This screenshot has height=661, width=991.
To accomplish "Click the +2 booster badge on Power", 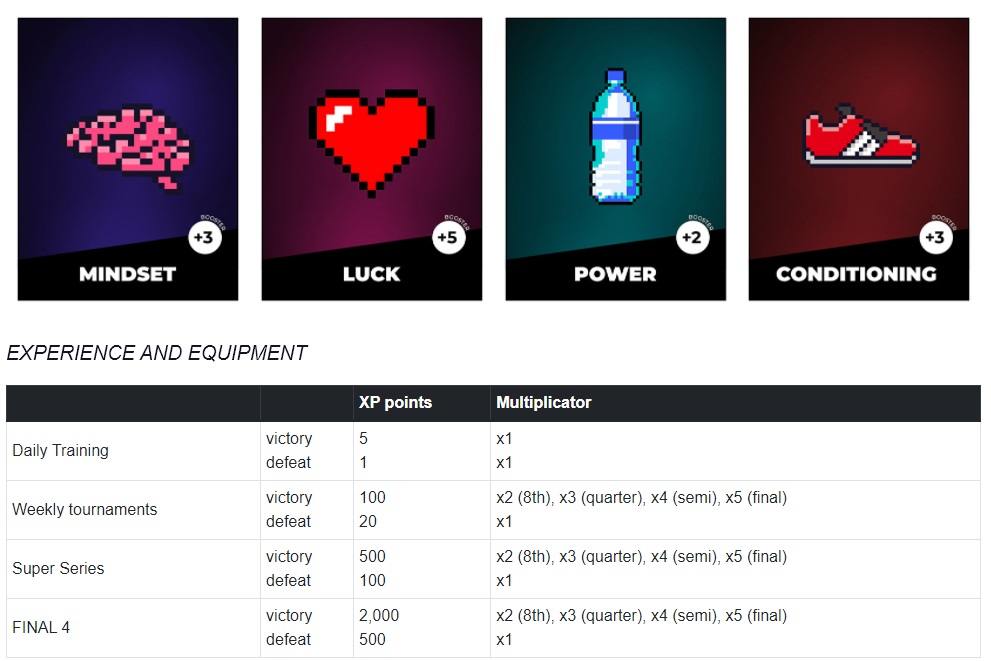I will coord(692,238).
